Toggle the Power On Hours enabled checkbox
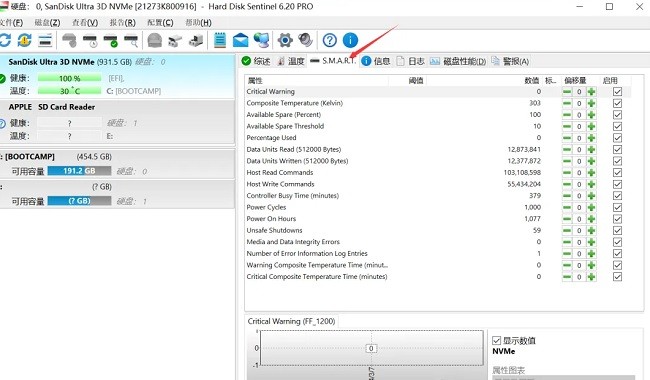 tap(617, 219)
